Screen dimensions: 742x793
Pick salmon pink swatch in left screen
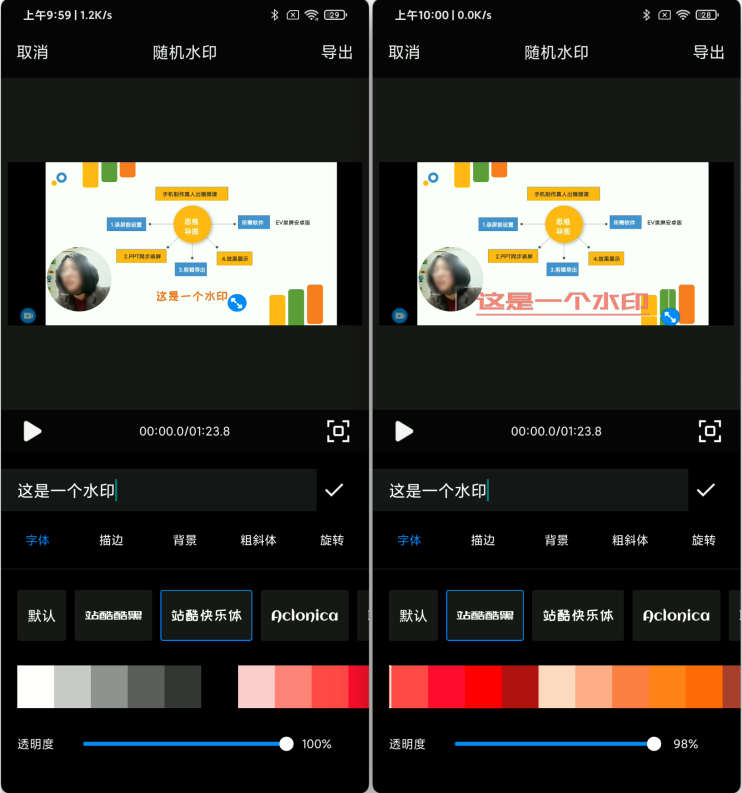(293, 686)
